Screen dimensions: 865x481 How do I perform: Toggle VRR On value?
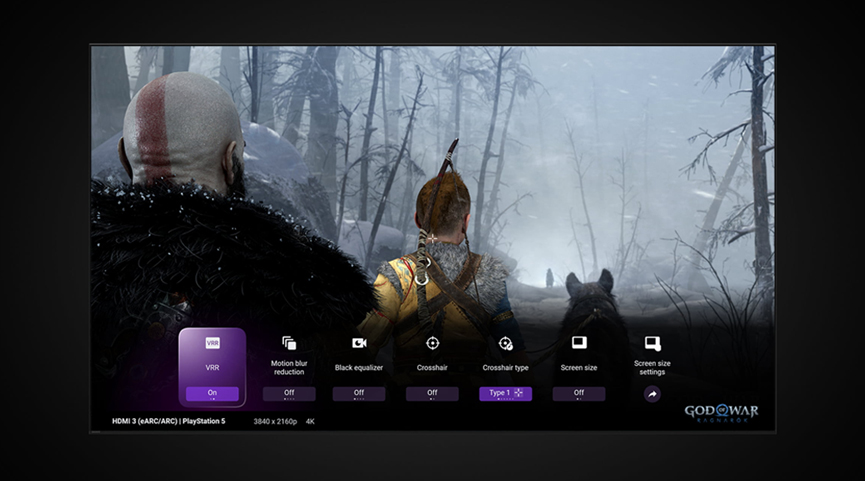click(212, 393)
